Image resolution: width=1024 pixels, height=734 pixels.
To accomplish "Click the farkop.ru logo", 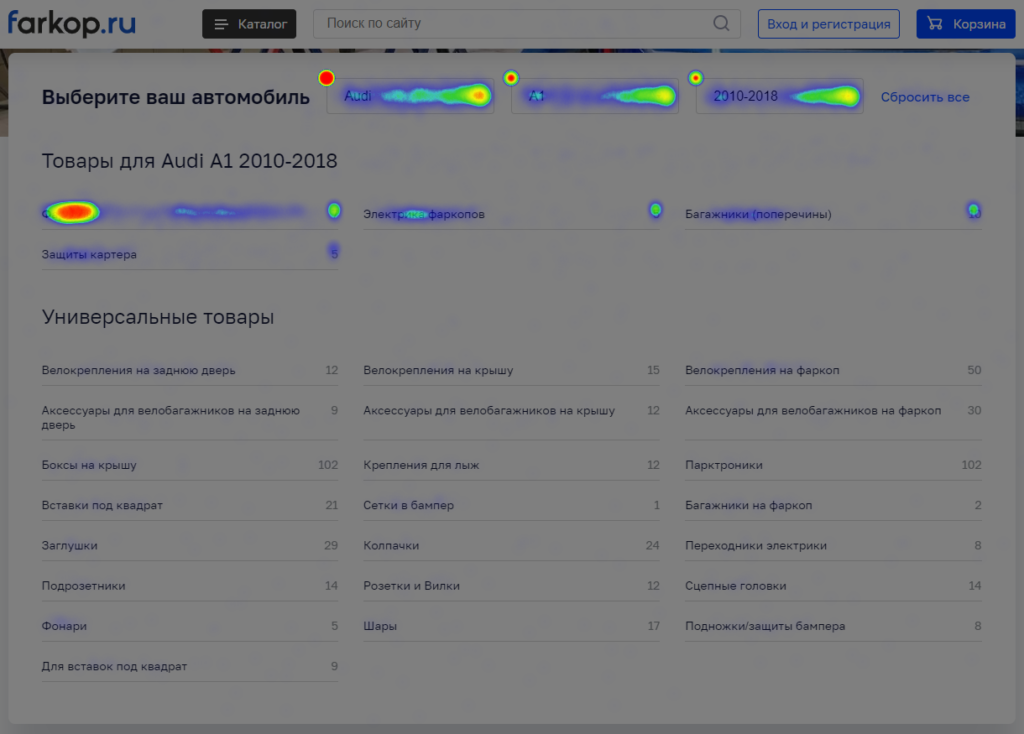I will click(72, 23).
